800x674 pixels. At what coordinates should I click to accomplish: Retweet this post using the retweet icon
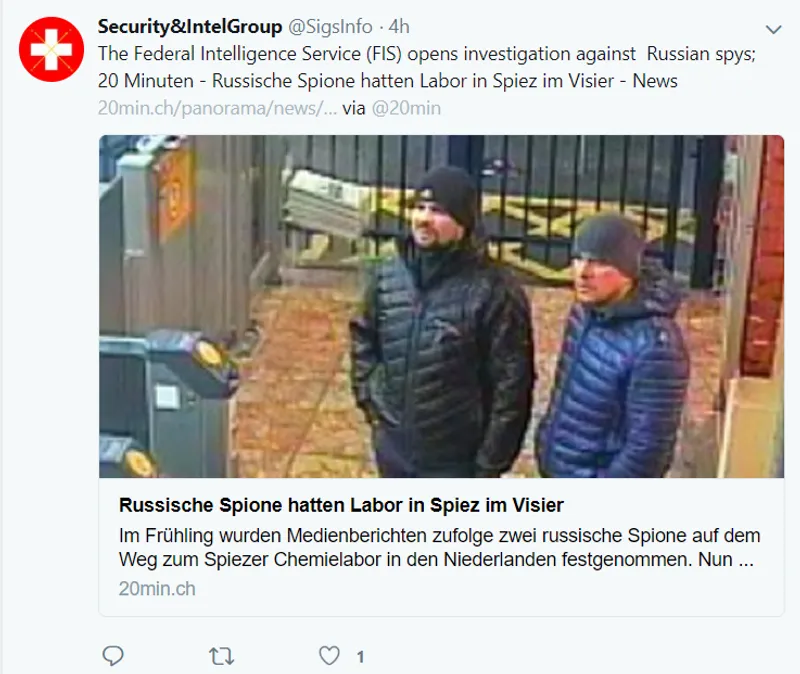(221, 655)
